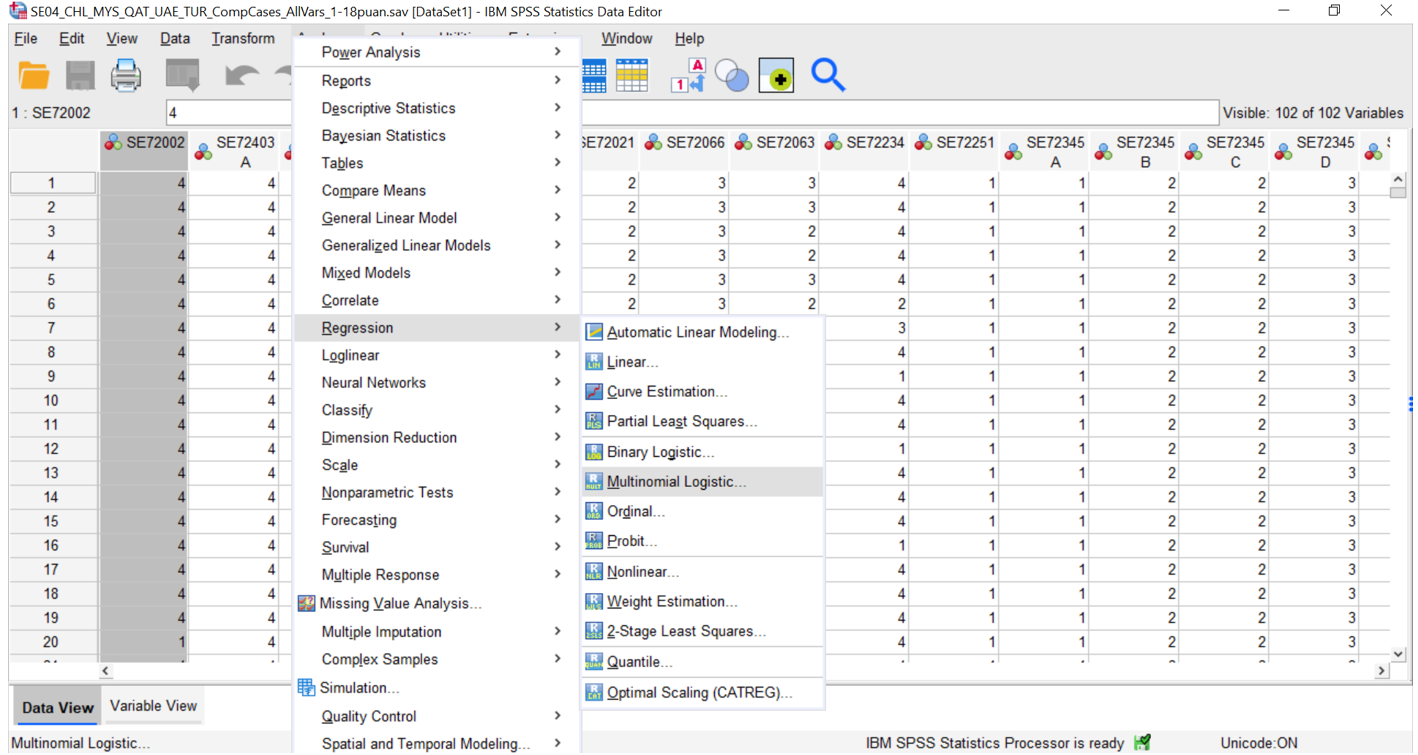1418x755 pixels.
Task: Open the Edit menu
Action: [x=71, y=38]
